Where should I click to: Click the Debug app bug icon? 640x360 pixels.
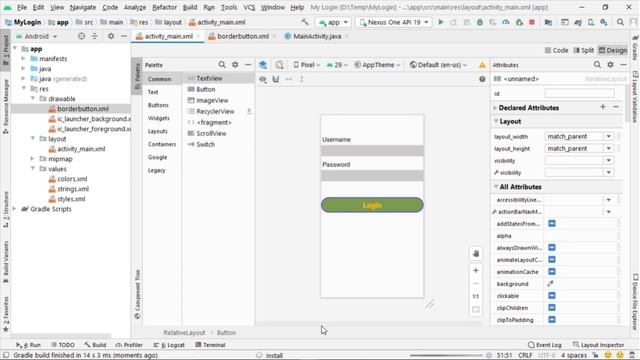[480, 22]
